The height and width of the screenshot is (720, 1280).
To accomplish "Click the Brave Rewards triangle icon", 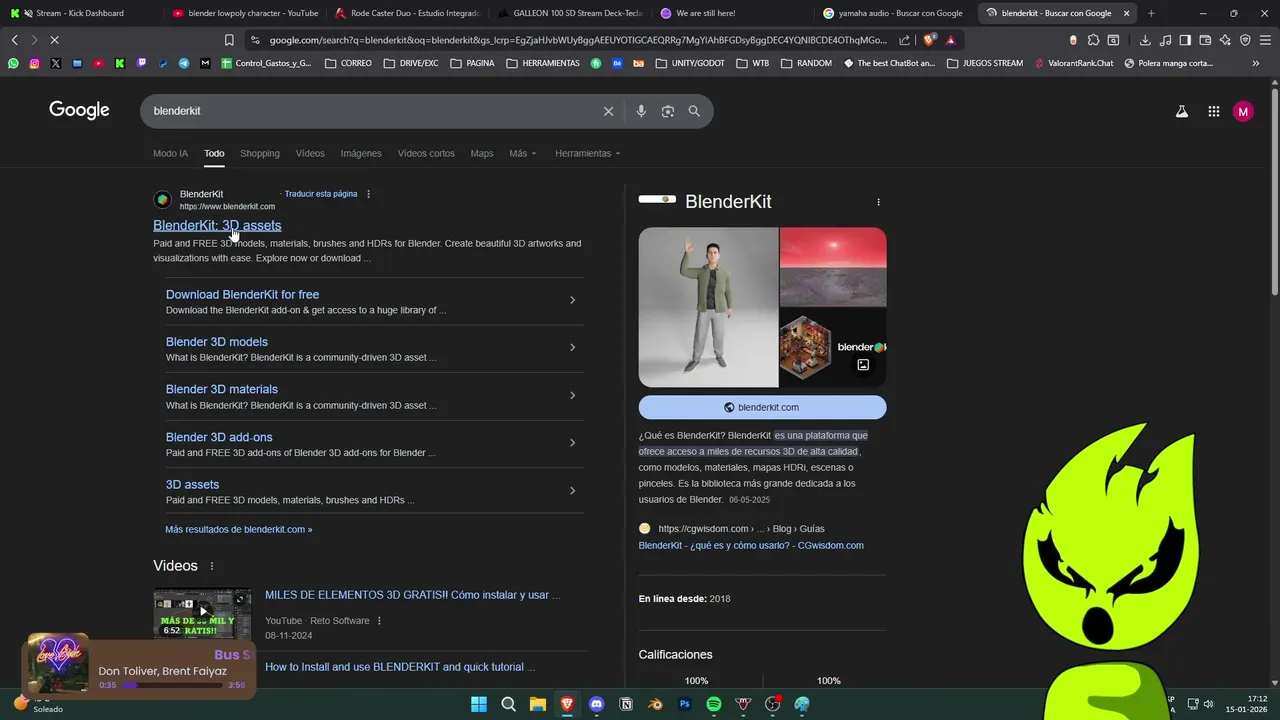I will pyautogui.click(x=950, y=40).
